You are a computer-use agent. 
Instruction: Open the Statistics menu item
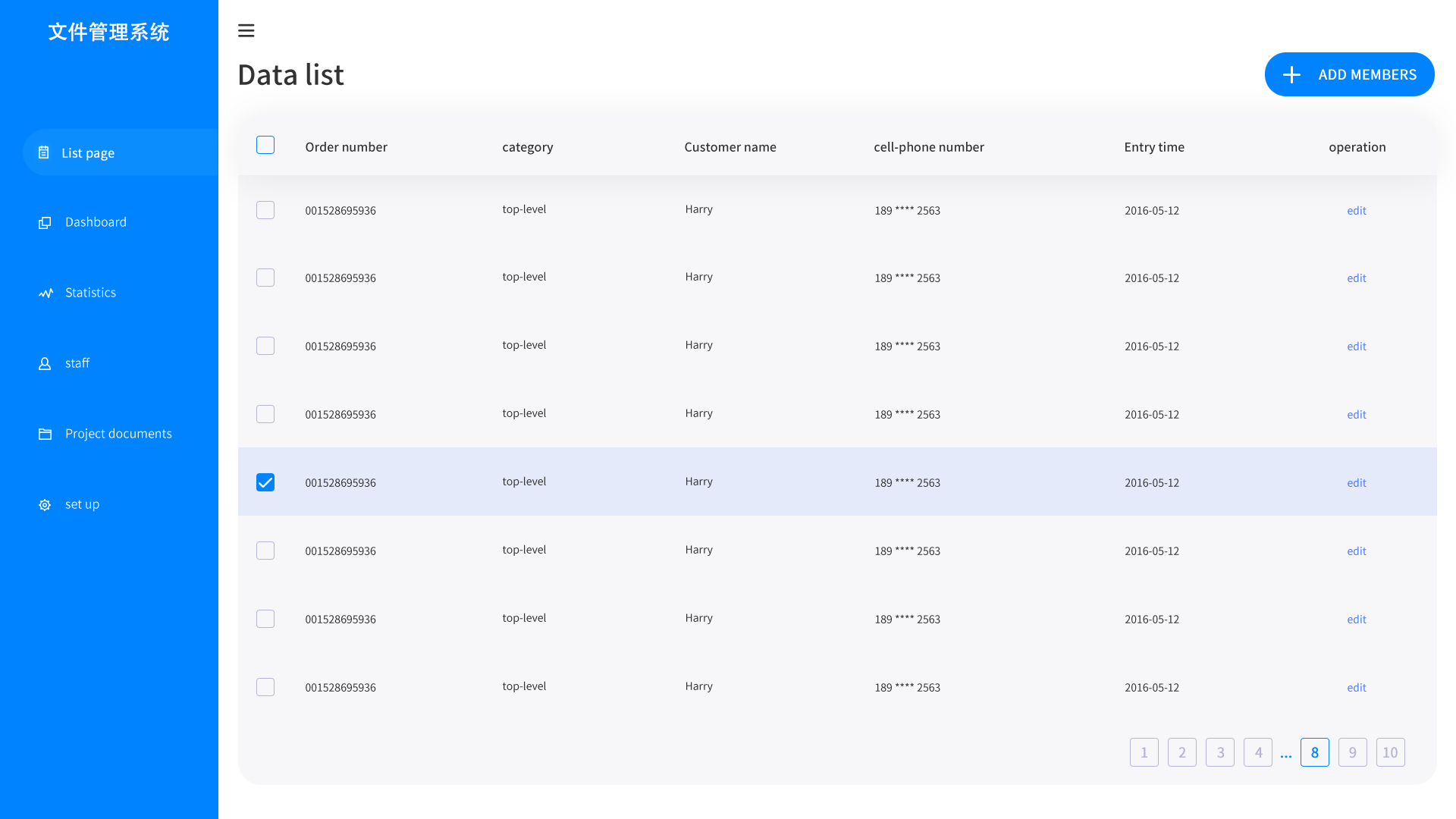coord(90,293)
